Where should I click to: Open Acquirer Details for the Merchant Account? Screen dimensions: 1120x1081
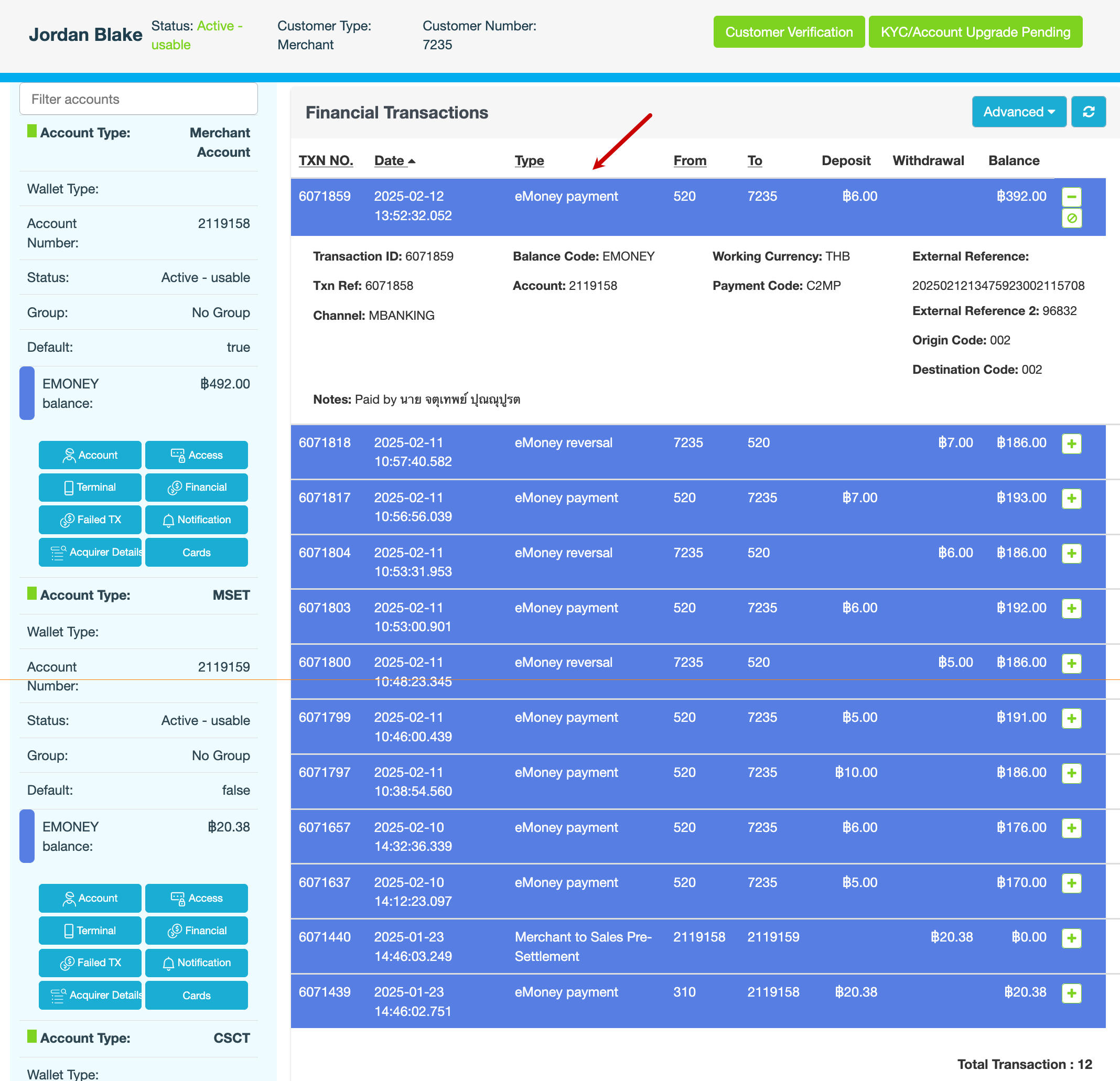(x=90, y=553)
